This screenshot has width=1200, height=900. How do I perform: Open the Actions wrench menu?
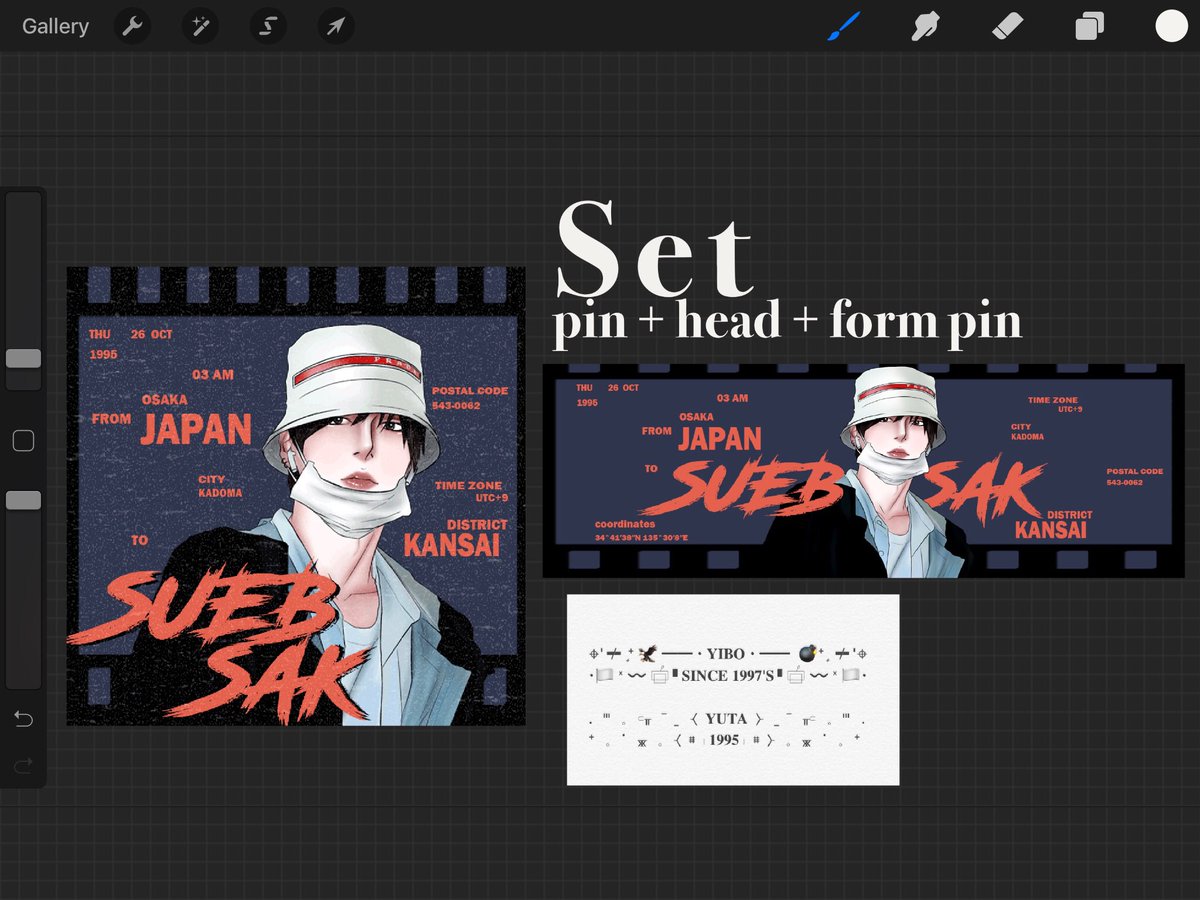[132, 26]
